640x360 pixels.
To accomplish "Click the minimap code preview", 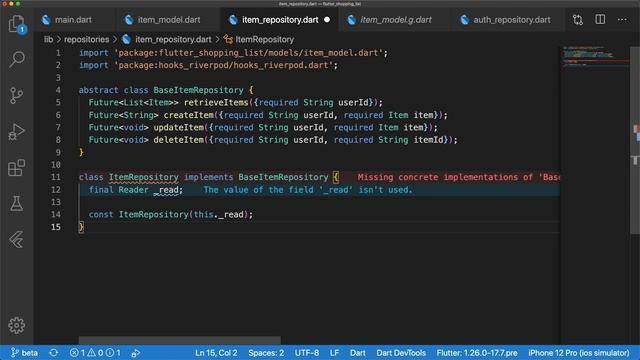I will point(595,56).
